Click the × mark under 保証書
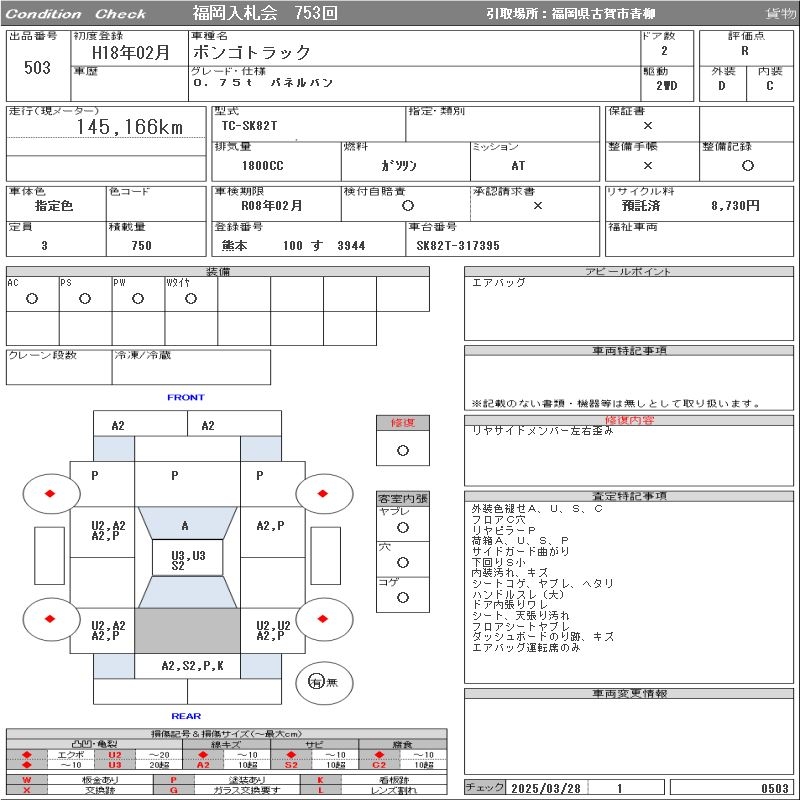Image resolution: width=800 pixels, height=800 pixels. [x=647, y=126]
